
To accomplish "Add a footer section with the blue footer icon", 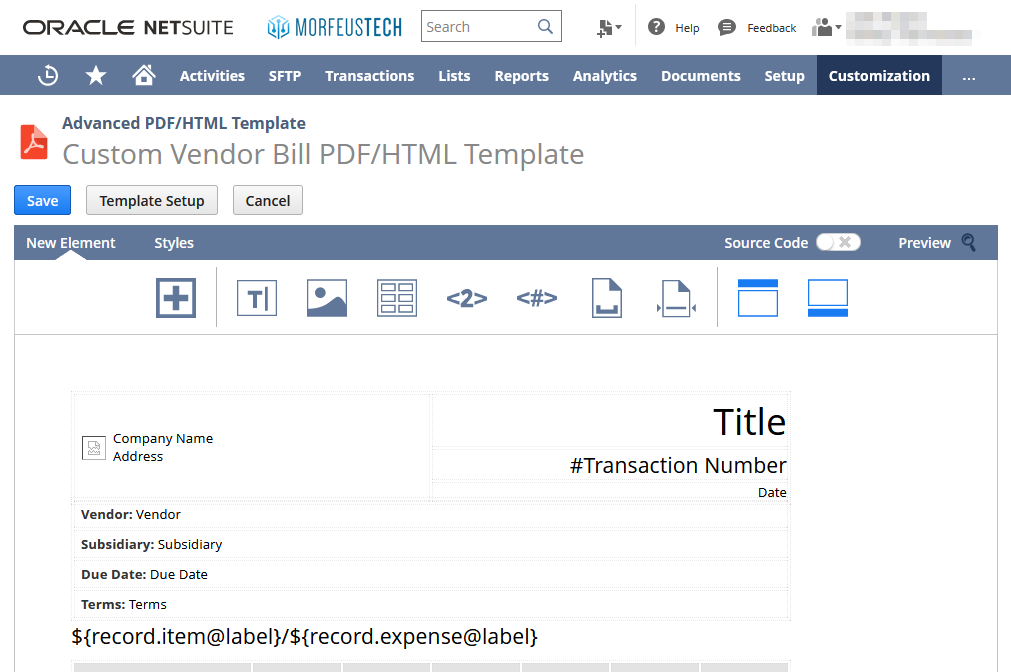I will (x=827, y=297).
